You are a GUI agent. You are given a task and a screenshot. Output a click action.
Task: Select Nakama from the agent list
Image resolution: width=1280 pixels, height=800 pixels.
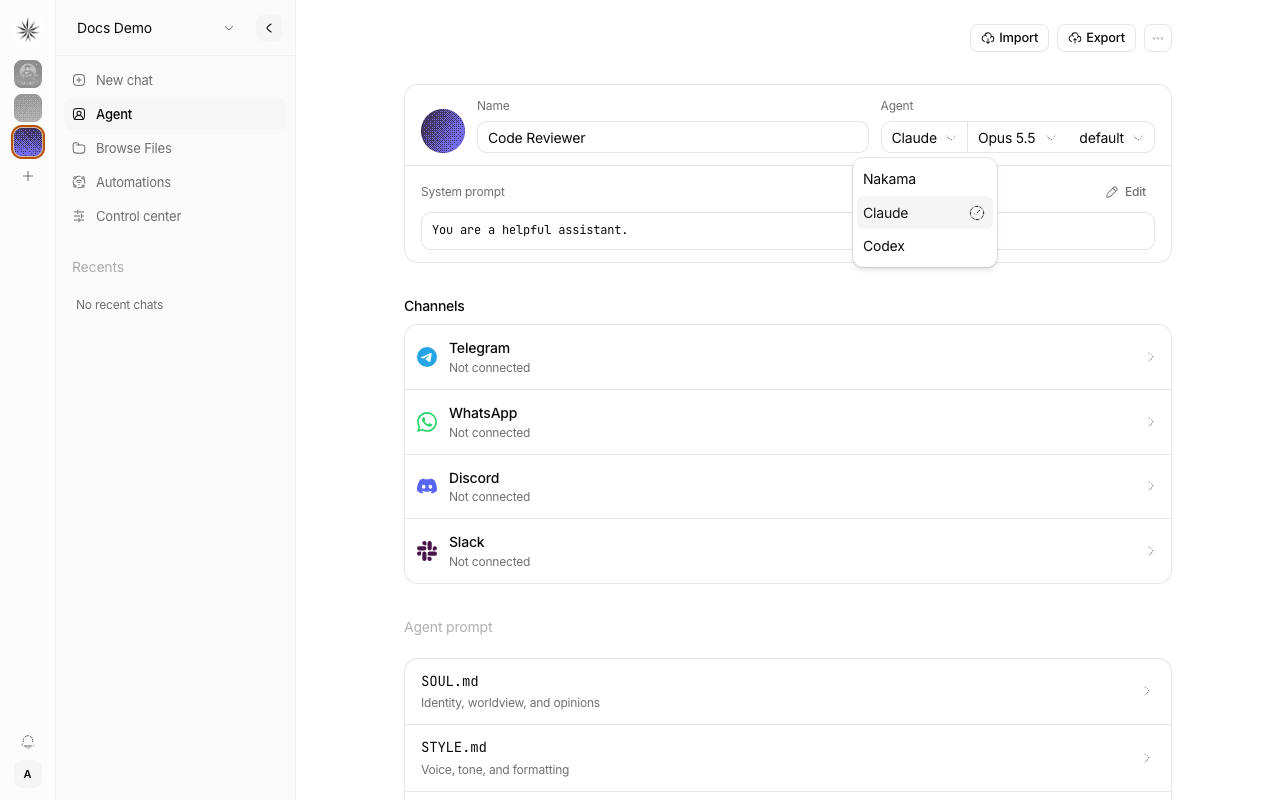pos(925,179)
